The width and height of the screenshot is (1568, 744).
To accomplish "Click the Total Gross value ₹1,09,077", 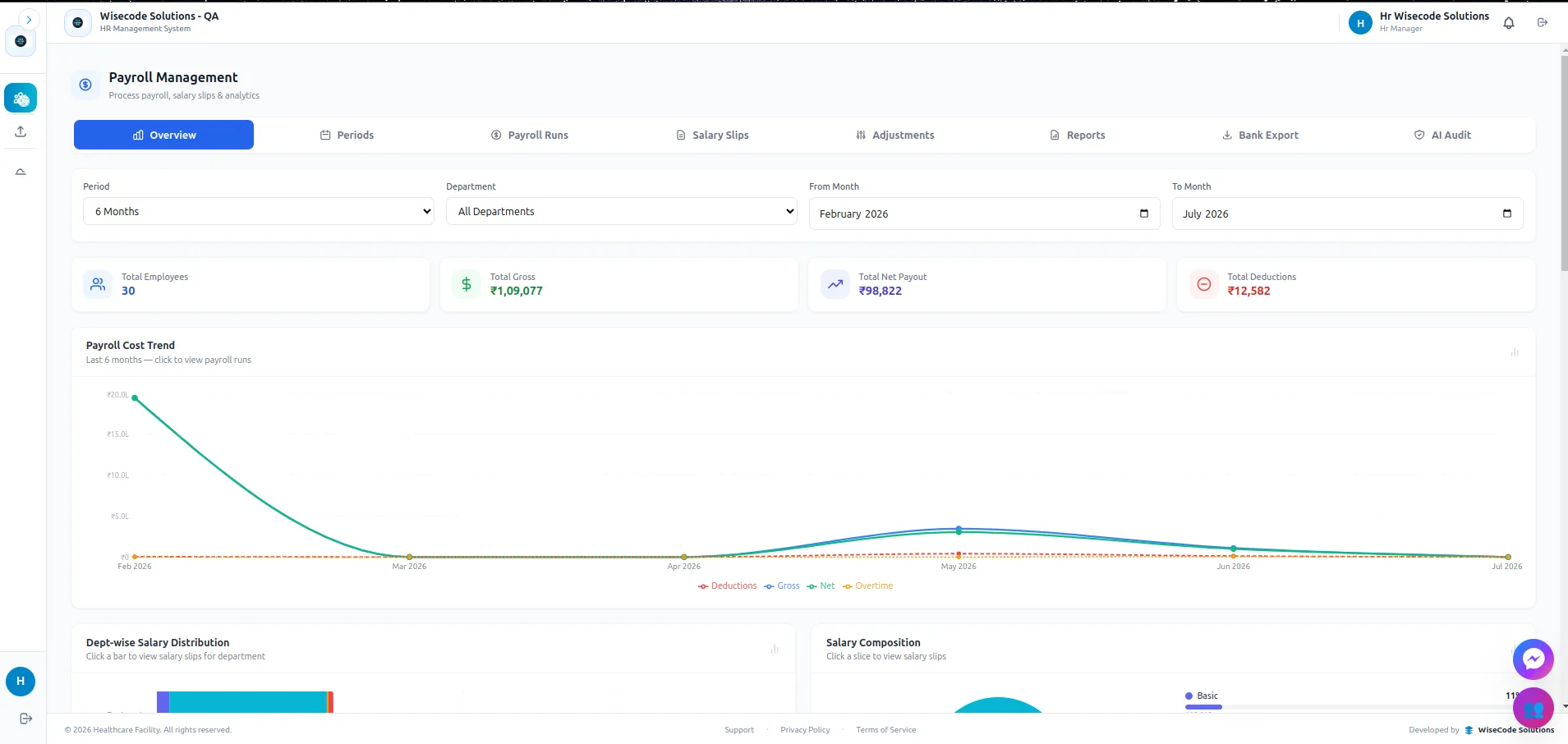I will (x=517, y=291).
